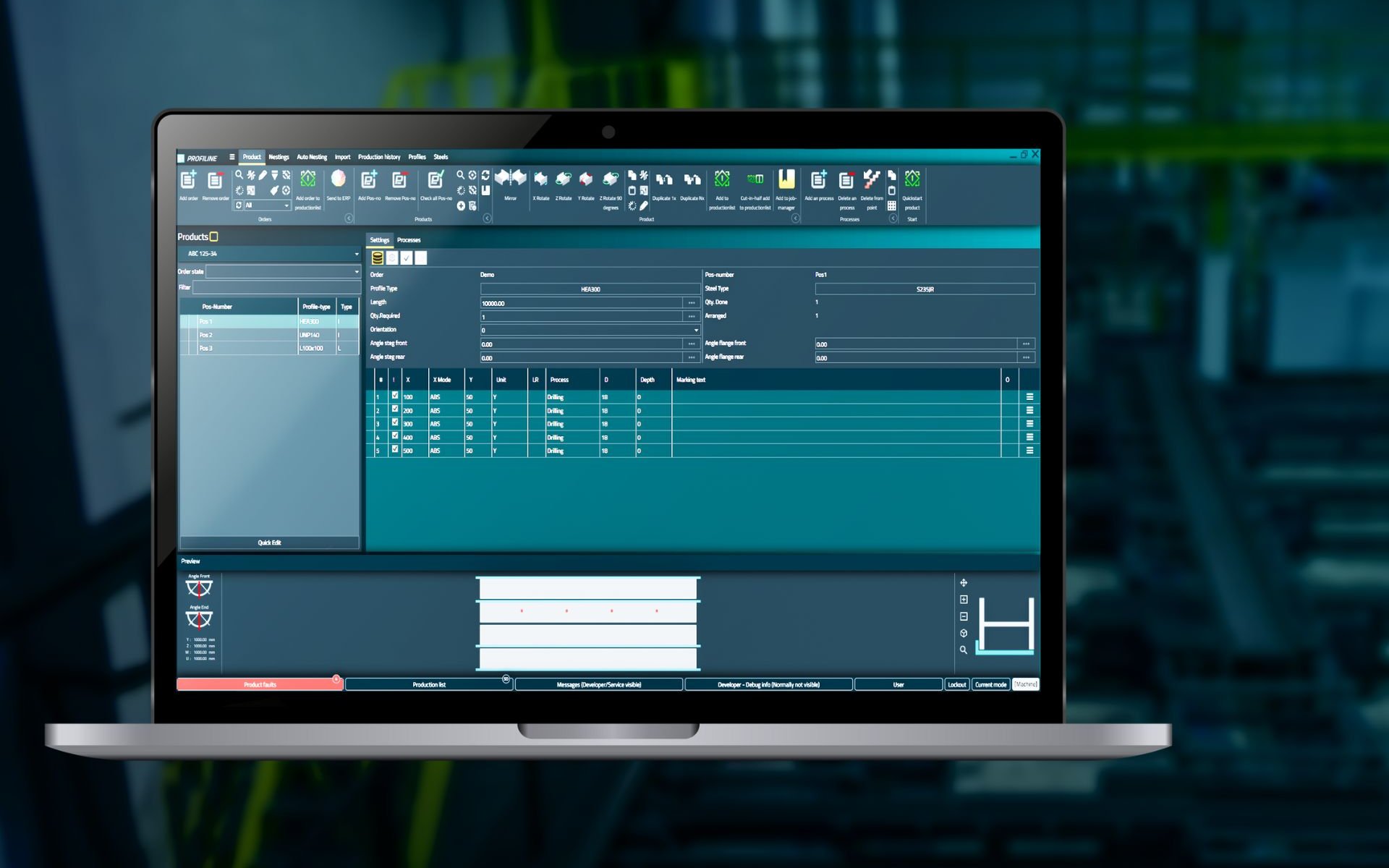The image size is (1389, 868).
Task: Click the Add order icon
Action: pos(188,180)
